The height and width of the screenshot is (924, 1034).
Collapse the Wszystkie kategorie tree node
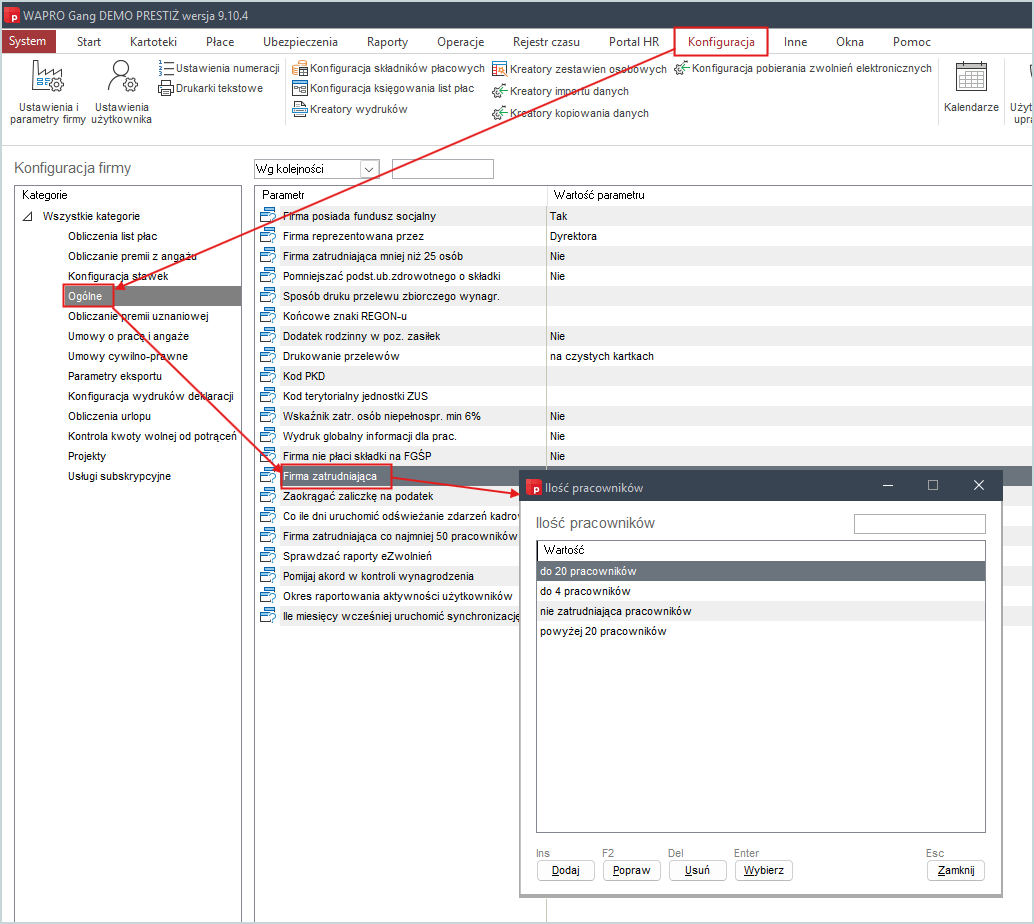click(28, 216)
